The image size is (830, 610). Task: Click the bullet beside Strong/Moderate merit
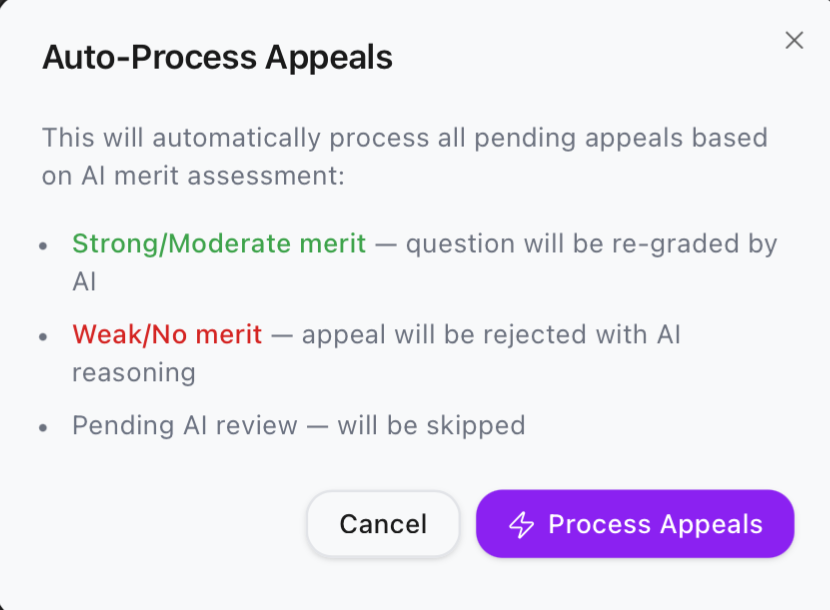click(43, 244)
